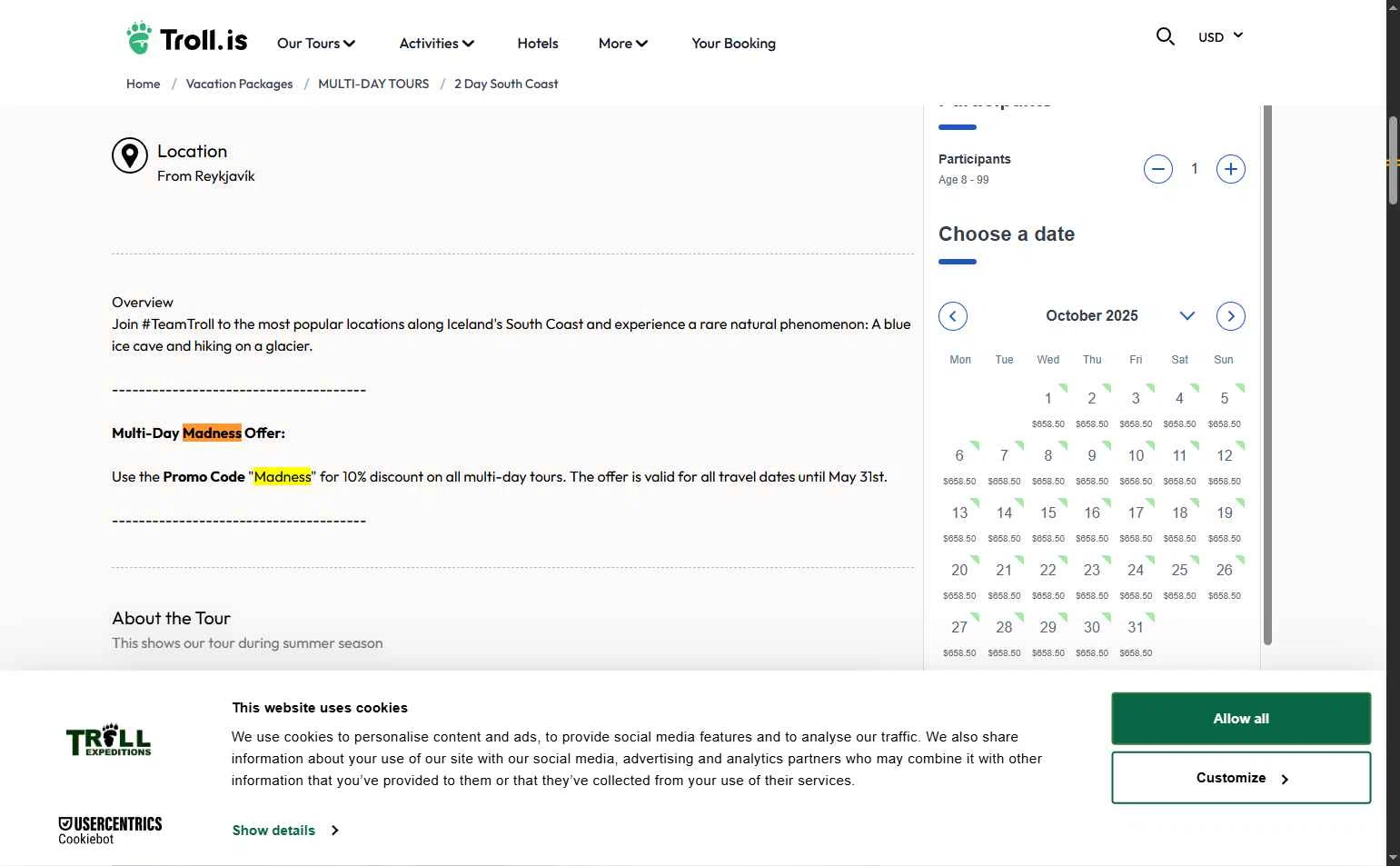Expand the Our Tours menu
1400x866 pixels.
(x=316, y=44)
